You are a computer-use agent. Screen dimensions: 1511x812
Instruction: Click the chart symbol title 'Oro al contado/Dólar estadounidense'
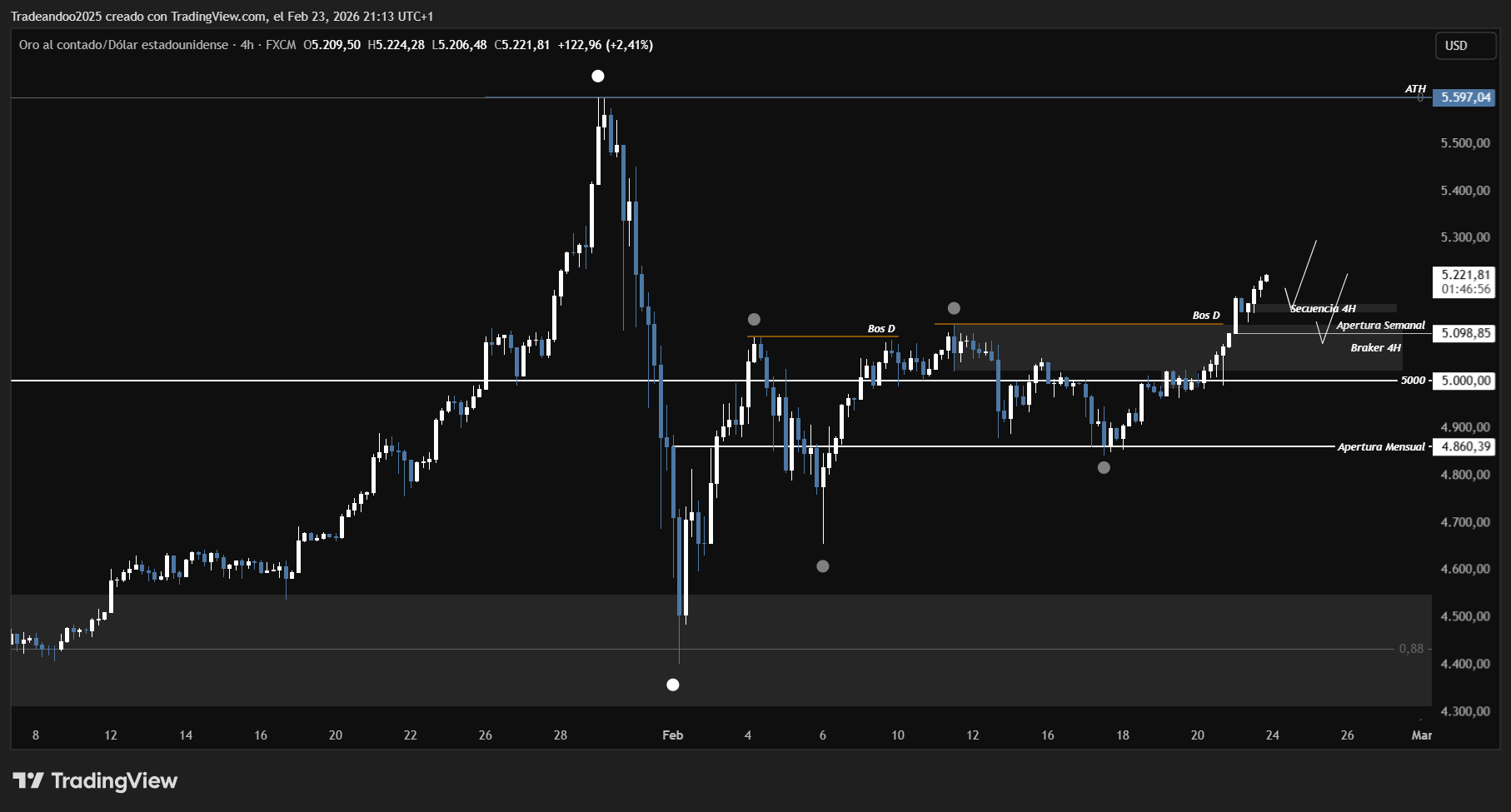[123, 45]
